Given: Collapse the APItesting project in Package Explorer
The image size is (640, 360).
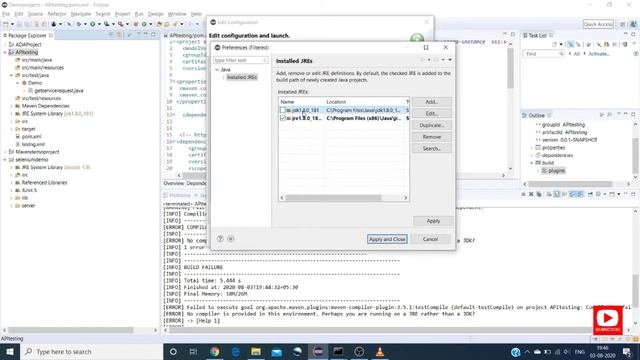Looking at the screenshot, I should (x=5, y=52).
